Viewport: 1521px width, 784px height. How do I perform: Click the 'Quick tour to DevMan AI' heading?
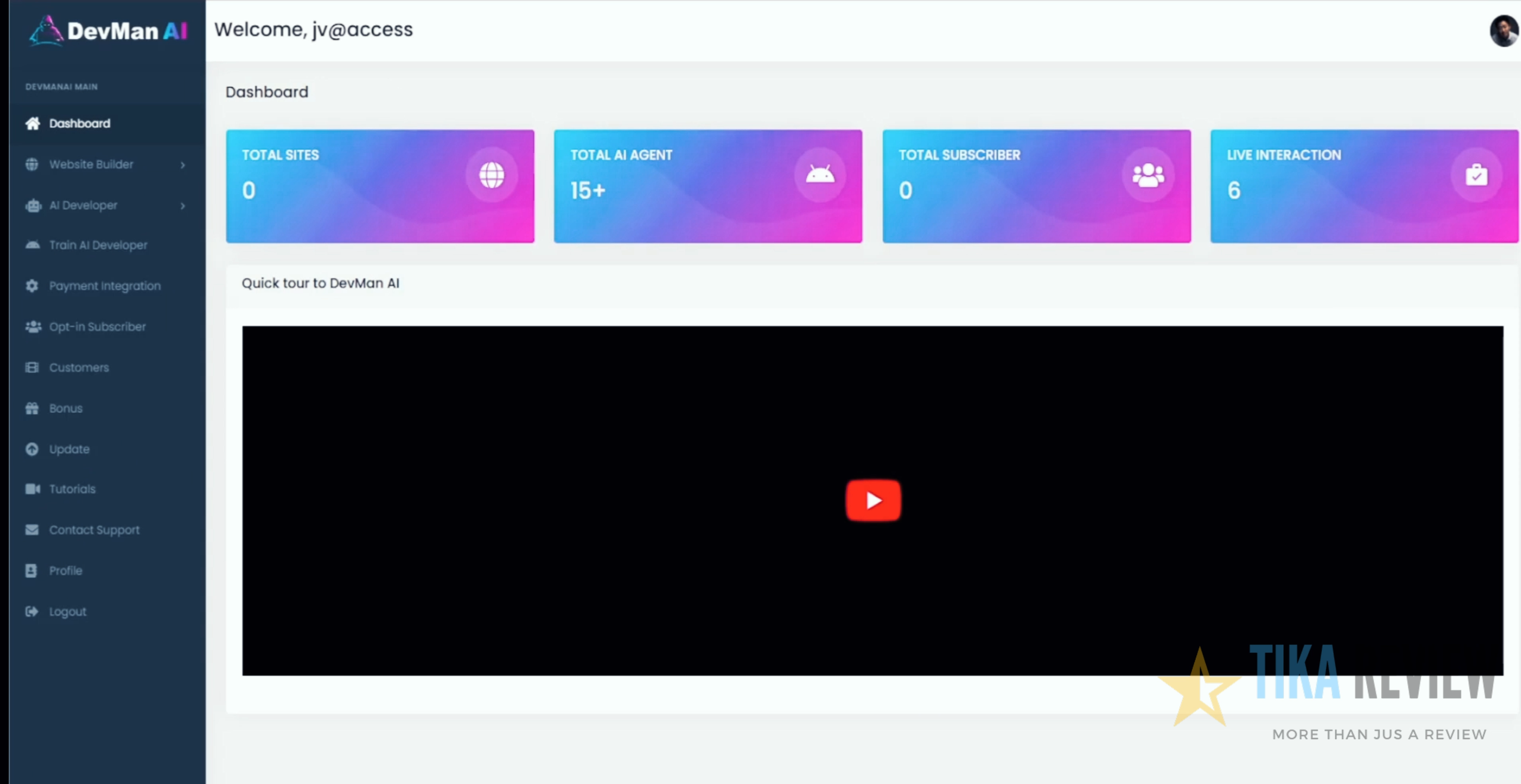[x=320, y=283]
